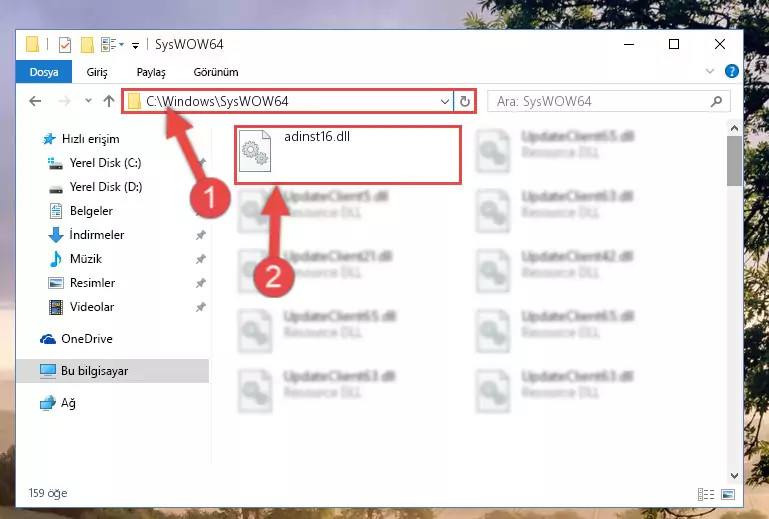Open the recent locations dropdown
Image resolution: width=769 pixels, height=519 pixels.
coord(88,101)
